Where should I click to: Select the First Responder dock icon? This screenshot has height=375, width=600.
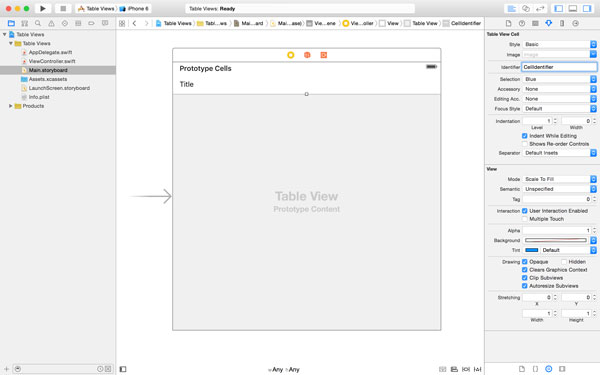(x=307, y=55)
